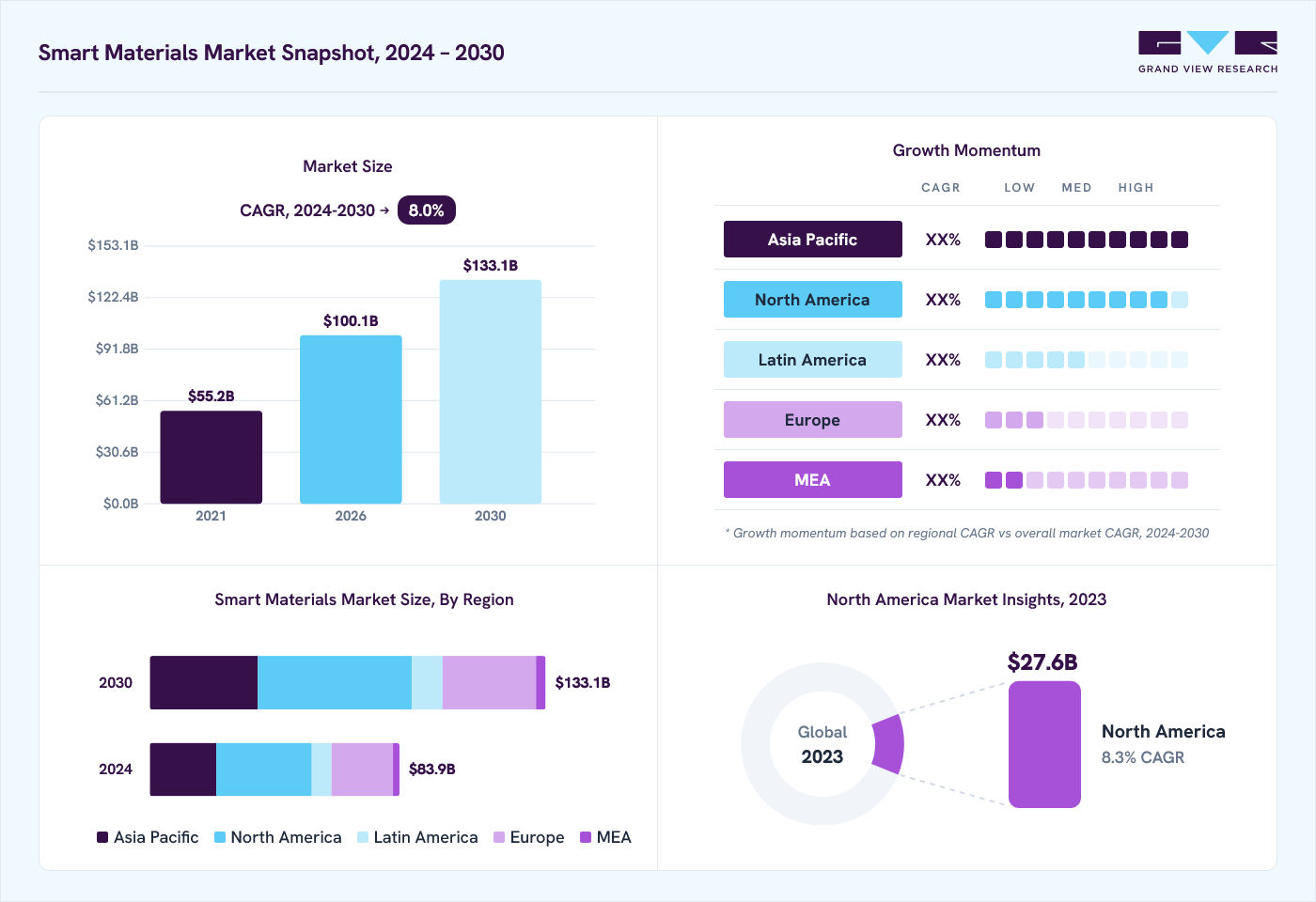Click the Growth Momentum heading
Viewport: 1316px width, 902px height.
(x=966, y=150)
